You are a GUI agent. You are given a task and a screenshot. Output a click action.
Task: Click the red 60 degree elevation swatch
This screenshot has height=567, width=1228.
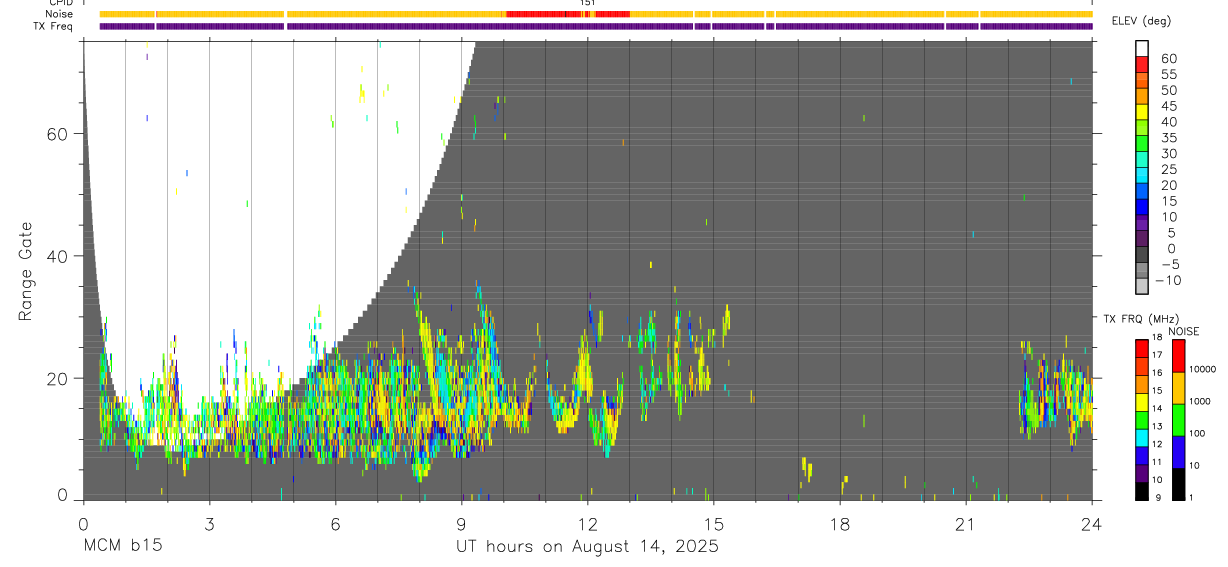[x=1141, y=66]
